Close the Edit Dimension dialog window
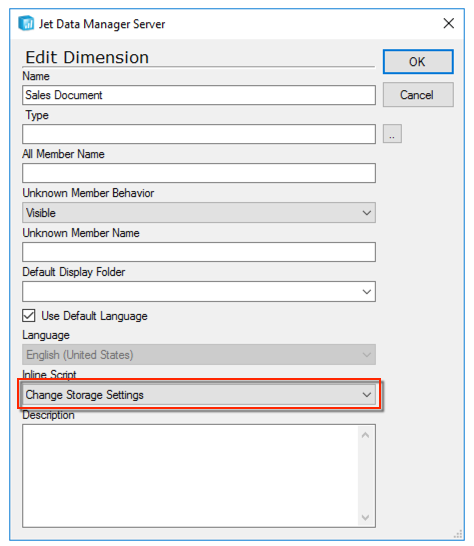Viewport: 474px width, 546px height. point(449,23)
